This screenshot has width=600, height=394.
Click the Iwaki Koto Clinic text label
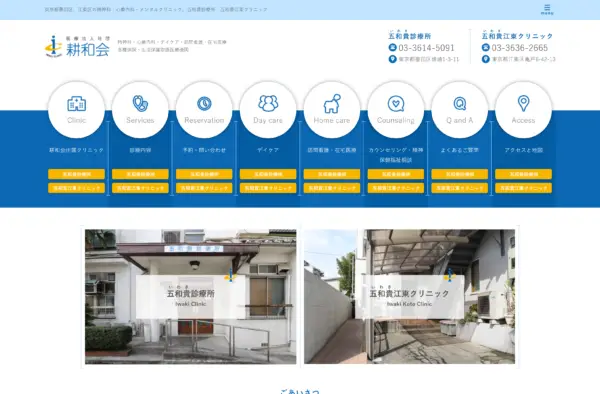[x=409, y=304]
